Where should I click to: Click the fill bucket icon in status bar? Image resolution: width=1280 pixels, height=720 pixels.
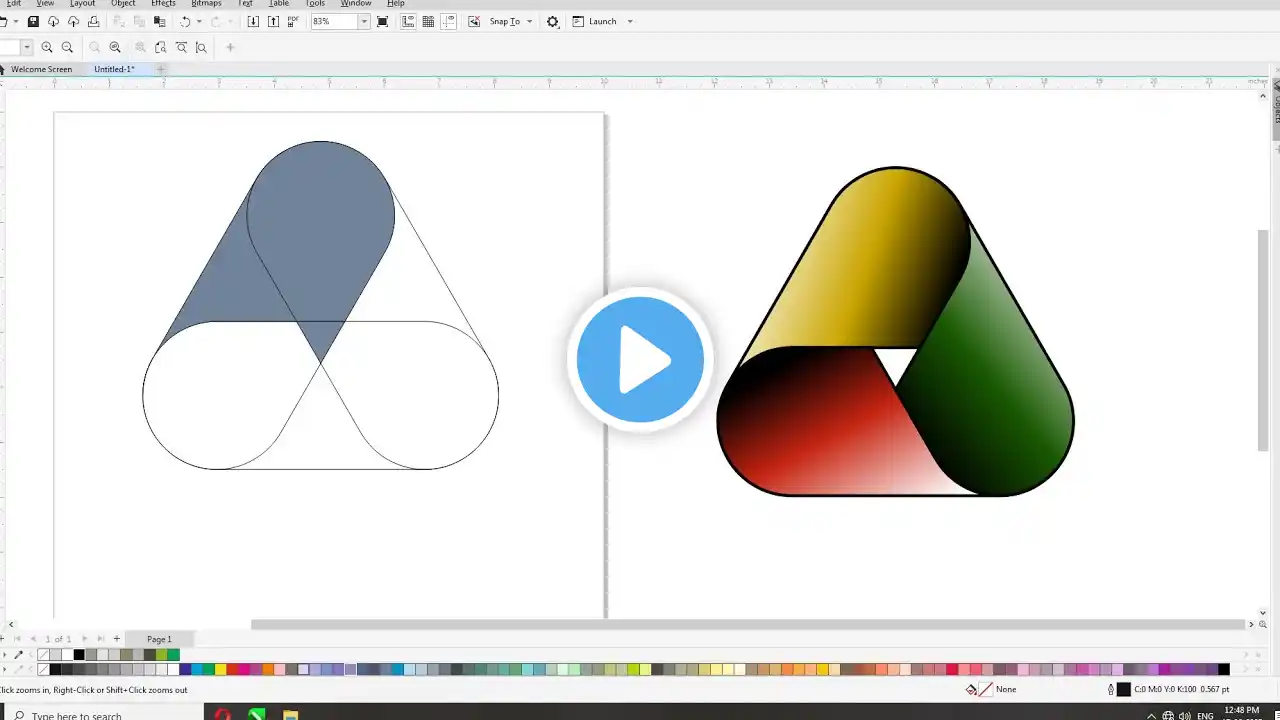pyautogui.click(x=971, y=689)
